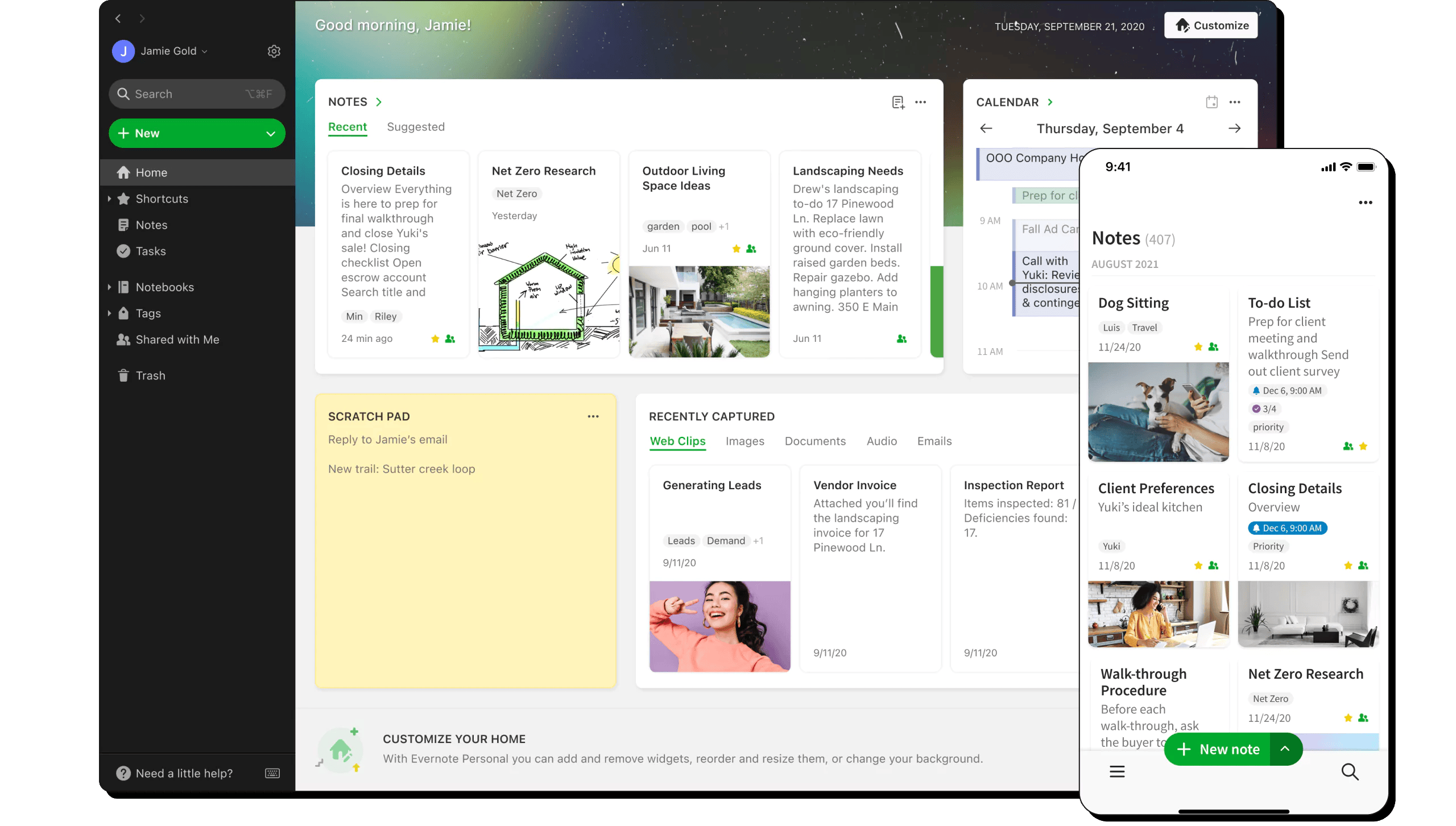Switch to the Suggested tab
1456x826 pixels.
click(x=416, y=126)
